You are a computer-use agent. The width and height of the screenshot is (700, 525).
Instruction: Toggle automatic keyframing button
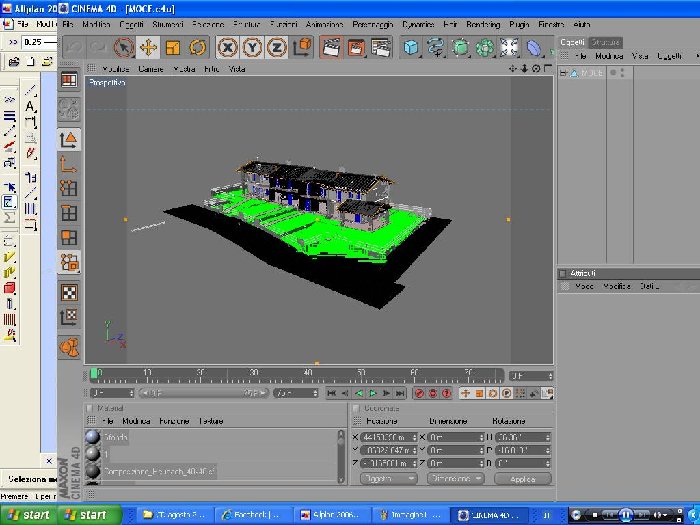click(x=433, y=393)
